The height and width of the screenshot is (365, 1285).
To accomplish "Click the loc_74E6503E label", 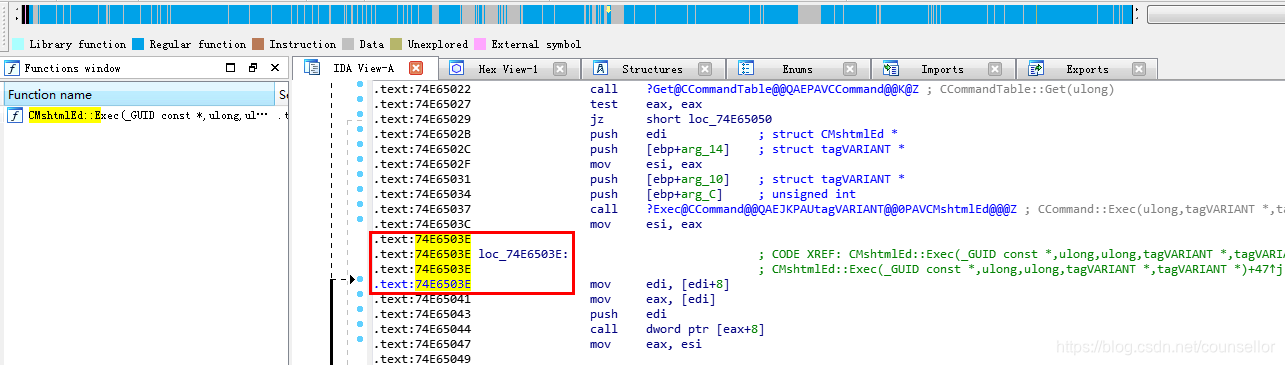I will (523, 254).
